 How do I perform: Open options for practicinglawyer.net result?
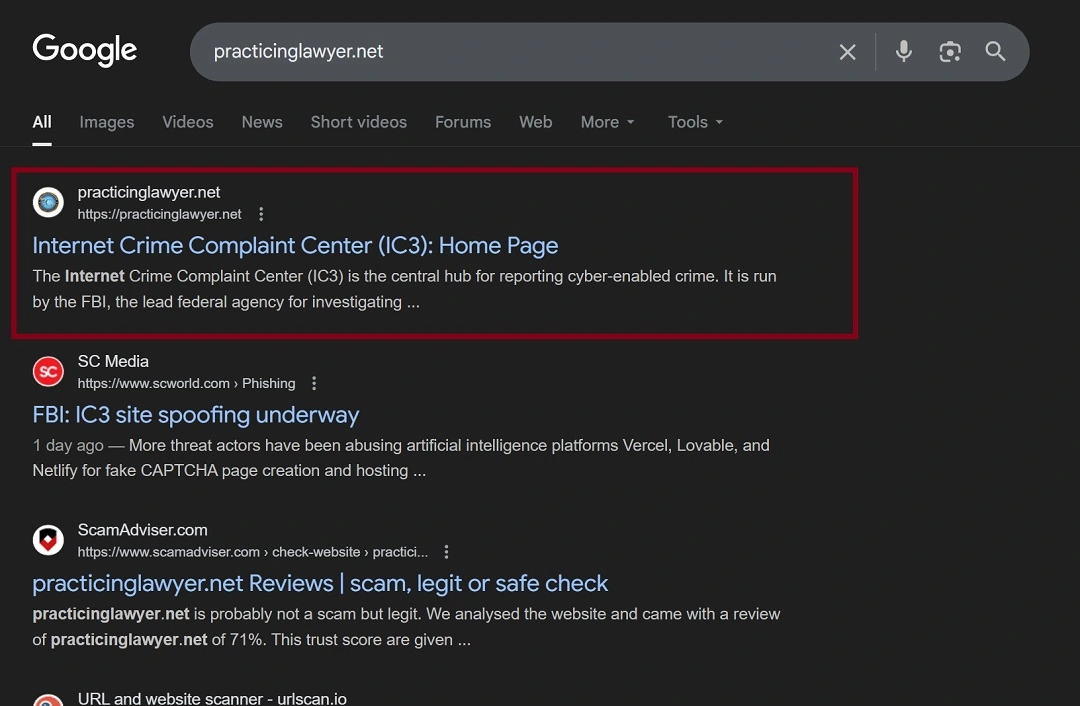coord(261,214)
